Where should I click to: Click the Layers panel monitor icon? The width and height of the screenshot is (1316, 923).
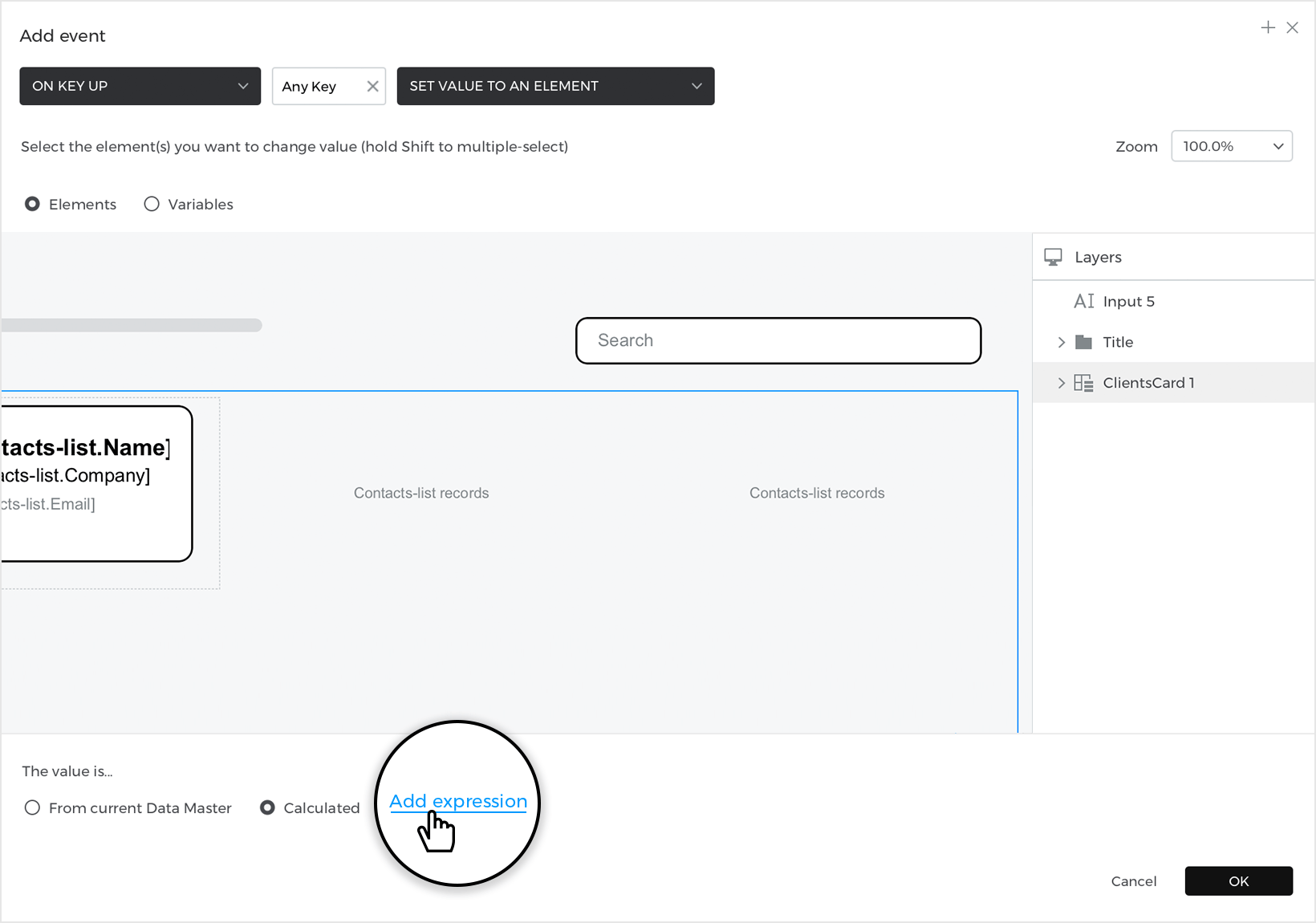click(x=1053, y=257)
